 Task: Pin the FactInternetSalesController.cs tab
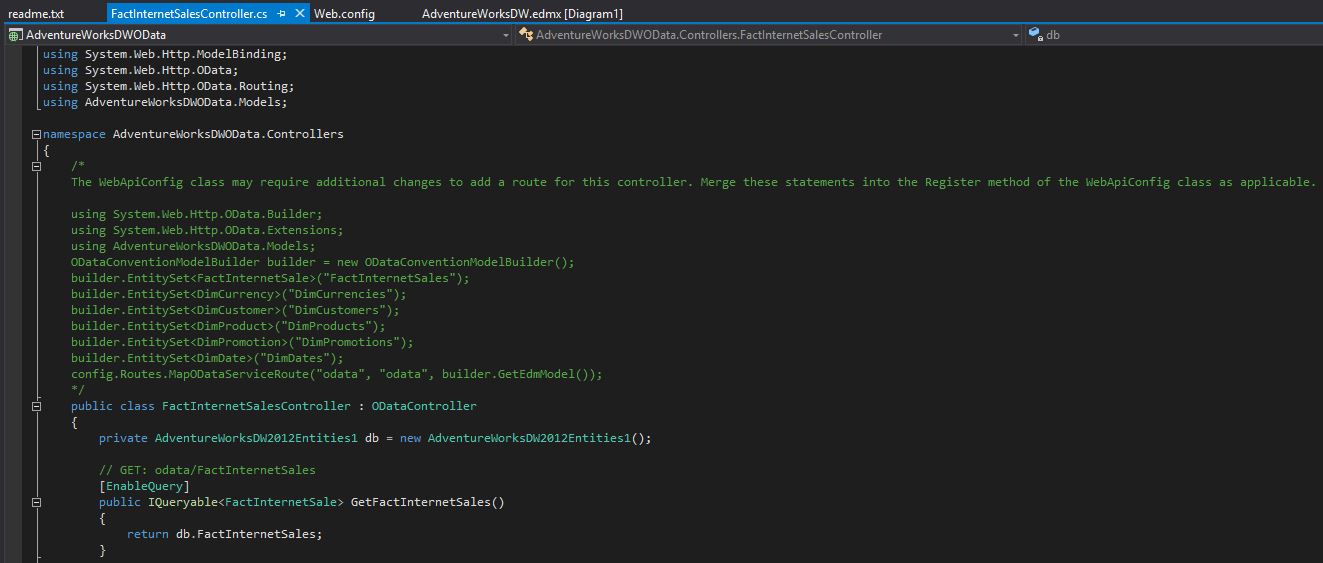[x=281, y=14]
